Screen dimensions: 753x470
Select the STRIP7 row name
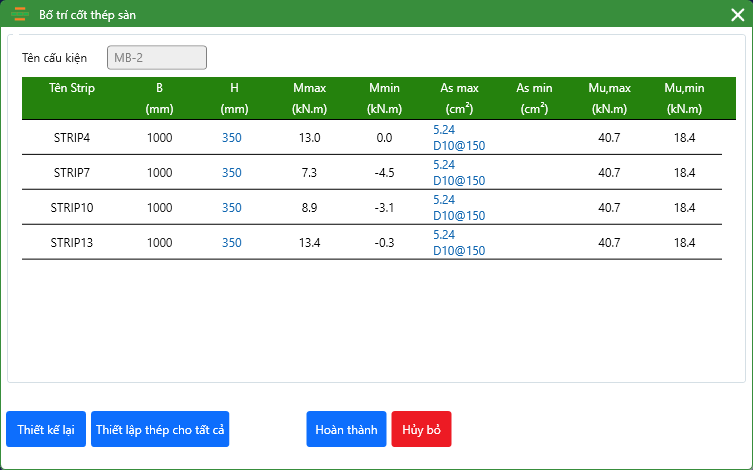point(72,173)
